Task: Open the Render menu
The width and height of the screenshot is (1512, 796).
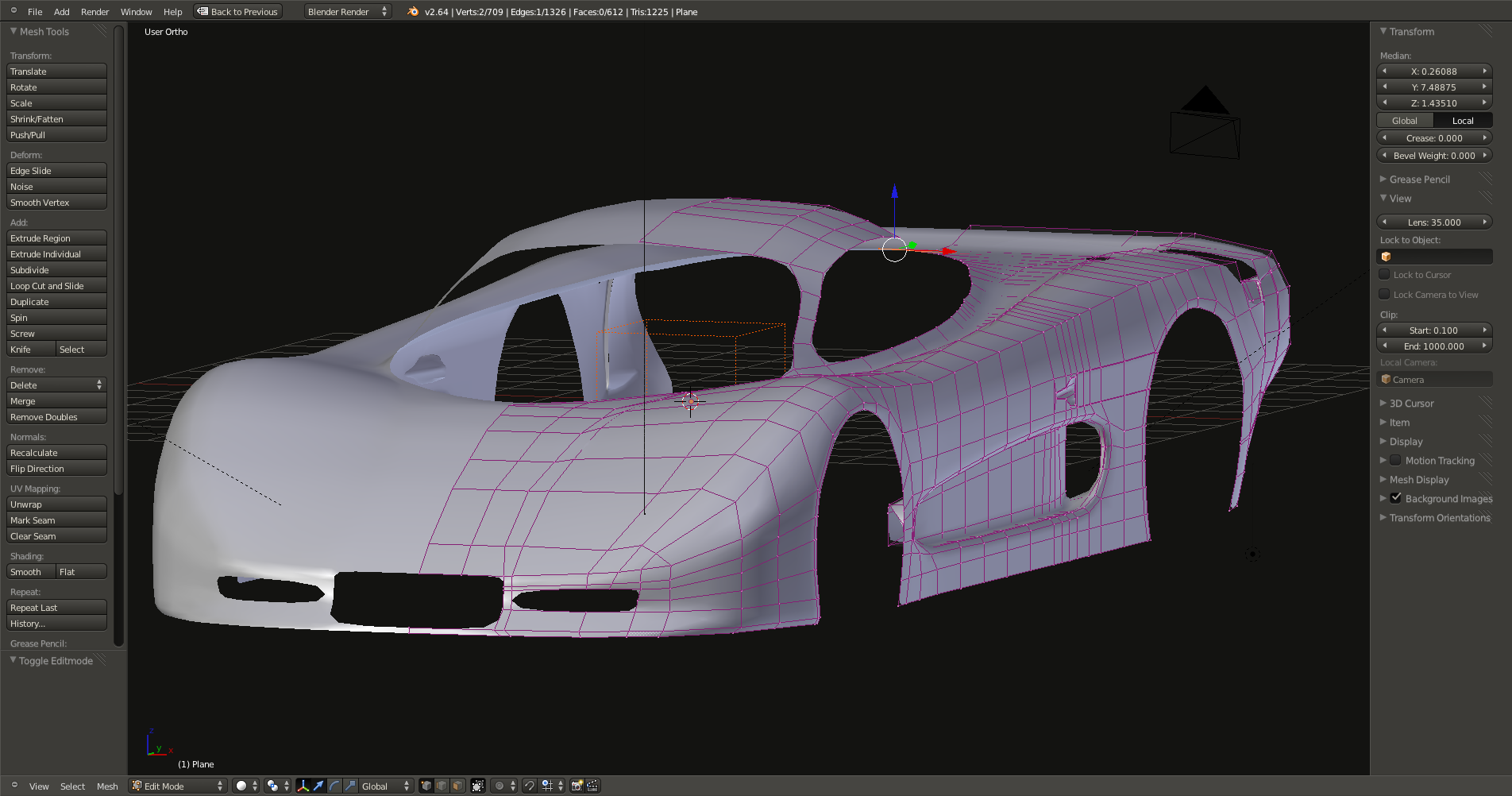Action: pos(94,12)
